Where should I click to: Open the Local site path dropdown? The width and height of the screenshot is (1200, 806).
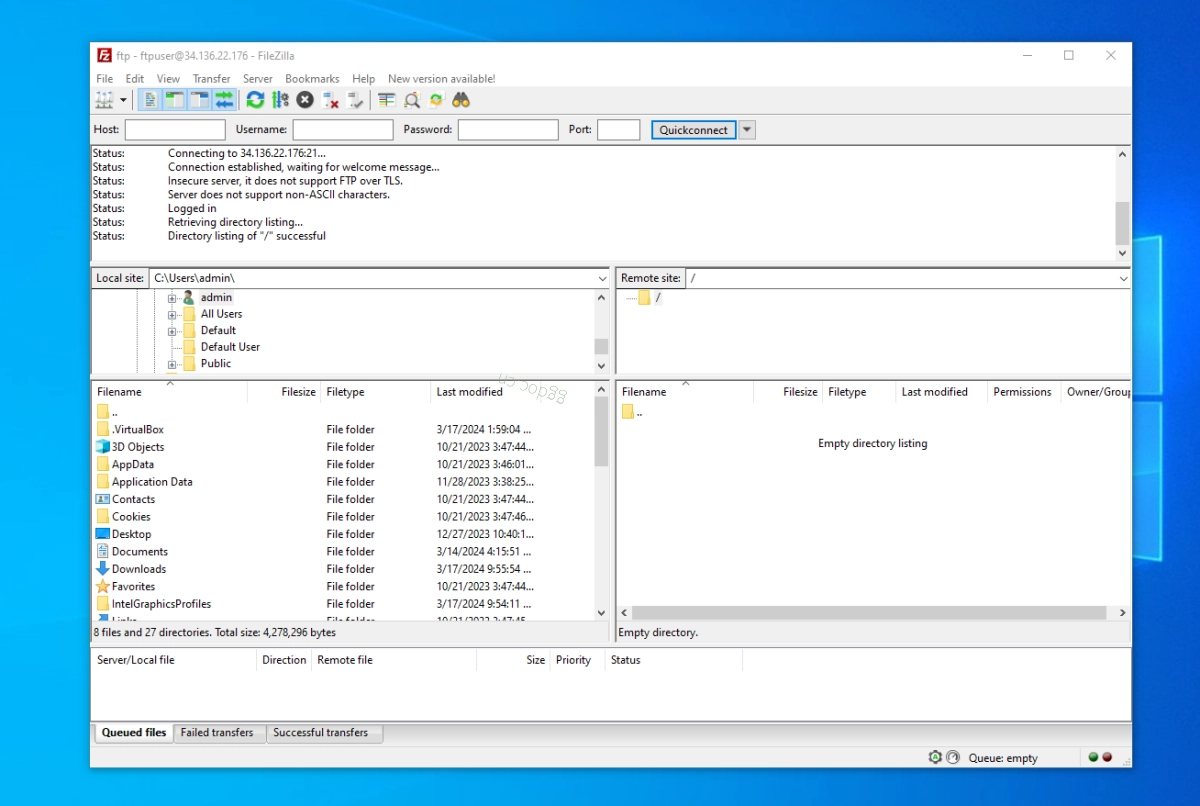point(602,278)
